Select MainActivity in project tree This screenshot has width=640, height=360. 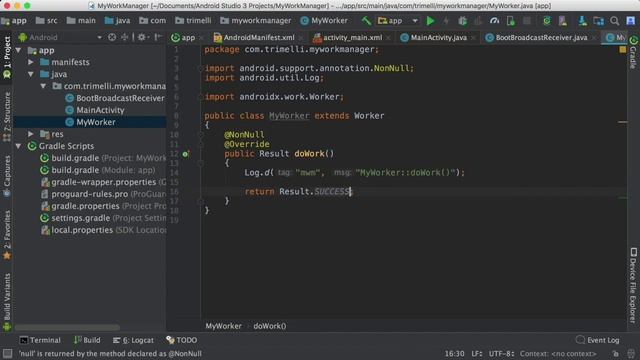click(x=95, y=110)
